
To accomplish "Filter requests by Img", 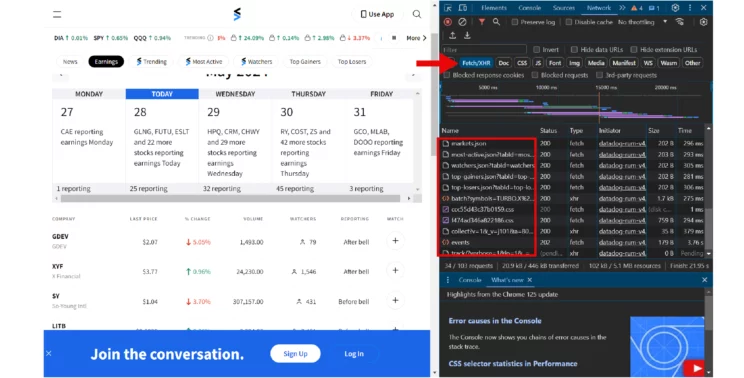I will coord(574,63).
